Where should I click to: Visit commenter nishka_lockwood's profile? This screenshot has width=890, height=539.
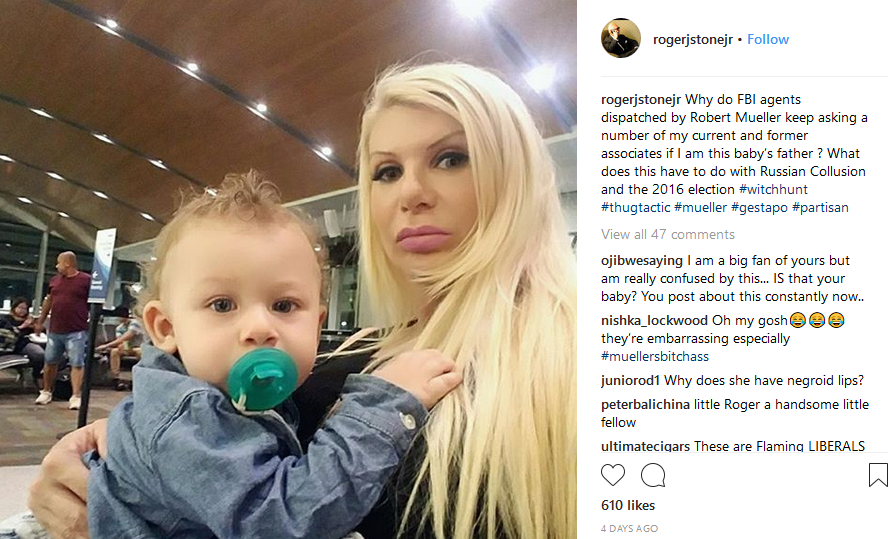tap(654, 321)
